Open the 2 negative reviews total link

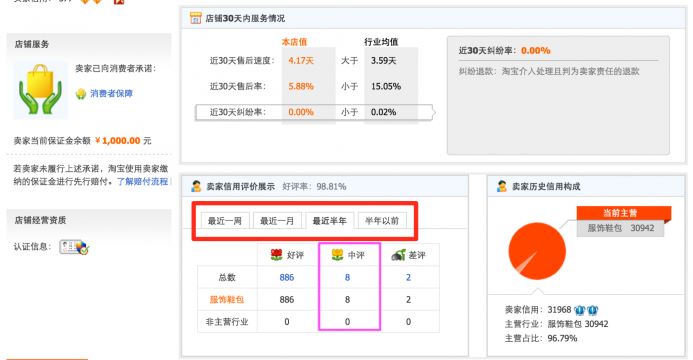tap(408, 277)
